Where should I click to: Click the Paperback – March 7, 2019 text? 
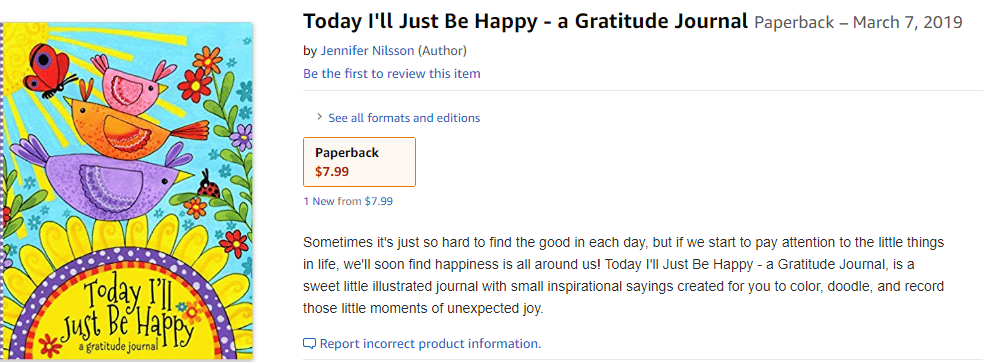click(x=858, y=23)
